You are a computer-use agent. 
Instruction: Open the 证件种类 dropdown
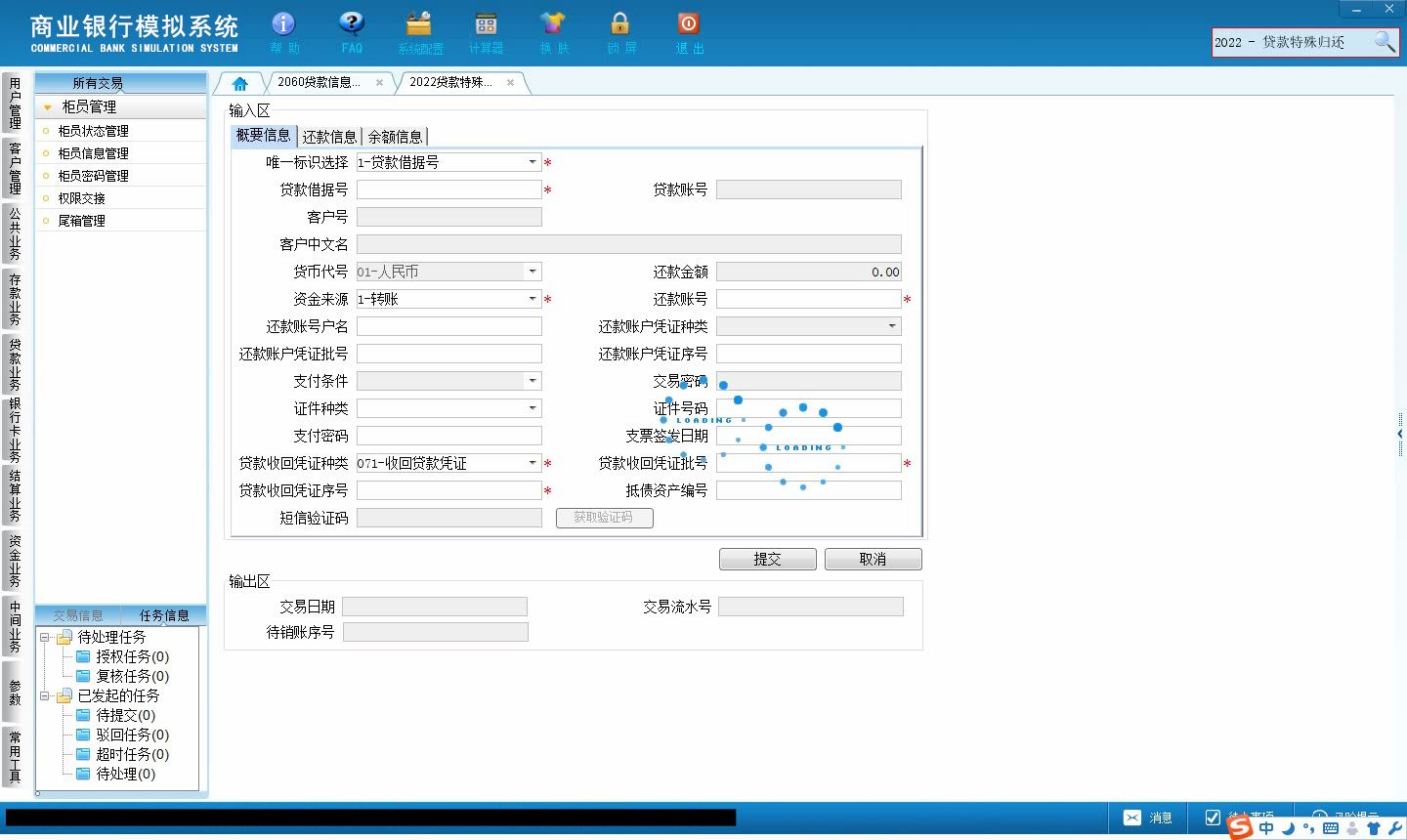(533, 408)
